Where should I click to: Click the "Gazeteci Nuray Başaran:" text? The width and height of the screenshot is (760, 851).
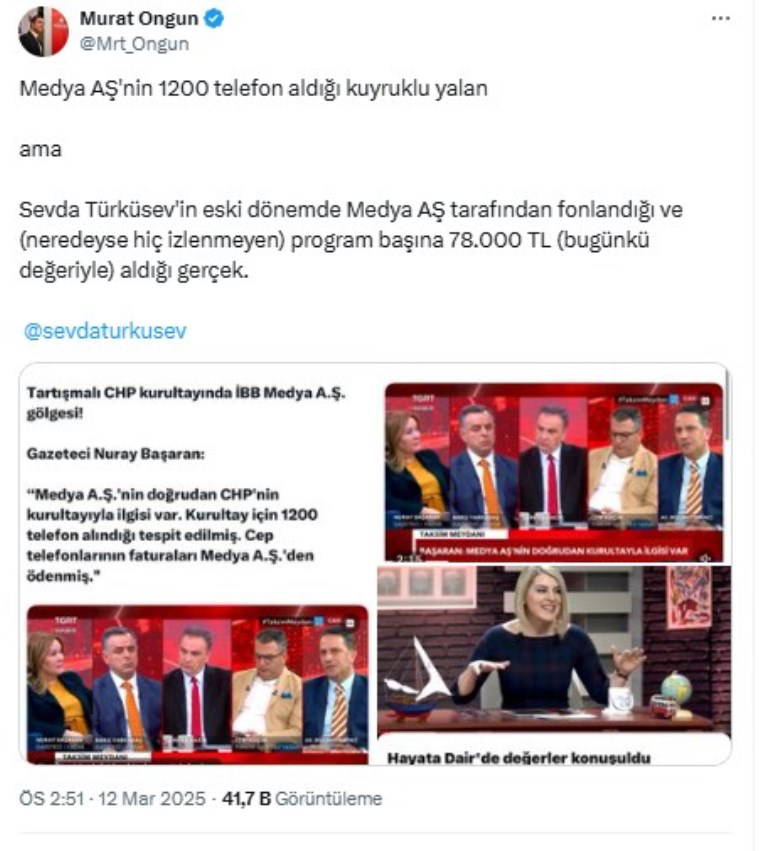coord(116,453)
